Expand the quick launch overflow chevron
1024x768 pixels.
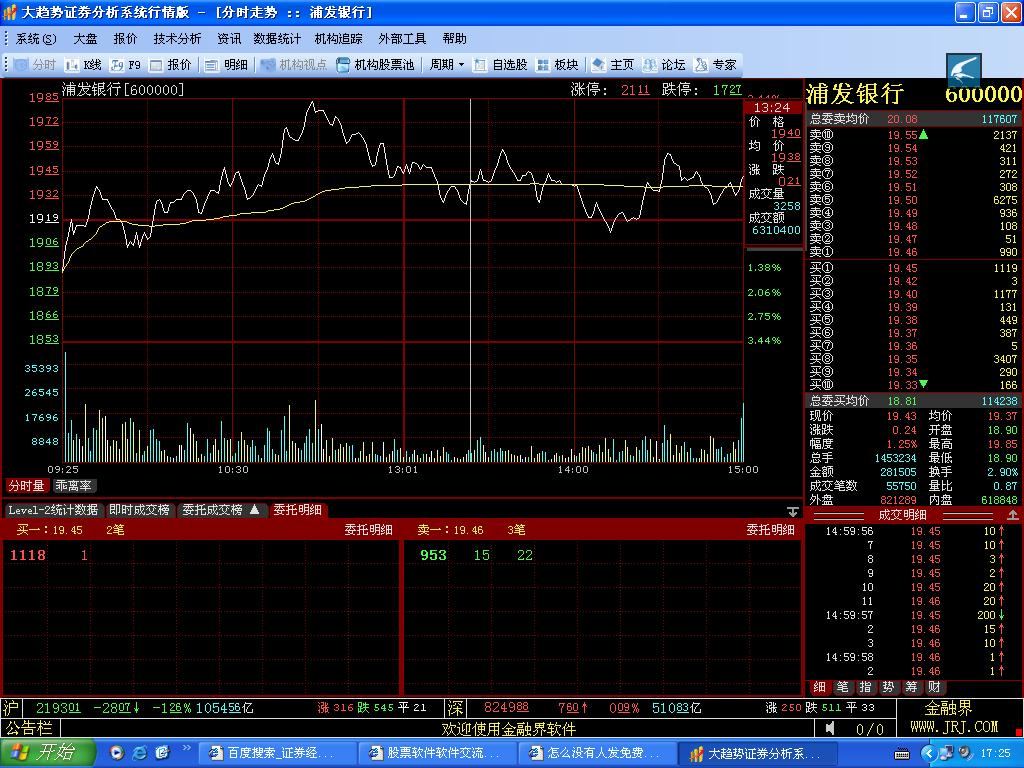tap(186, 748)
